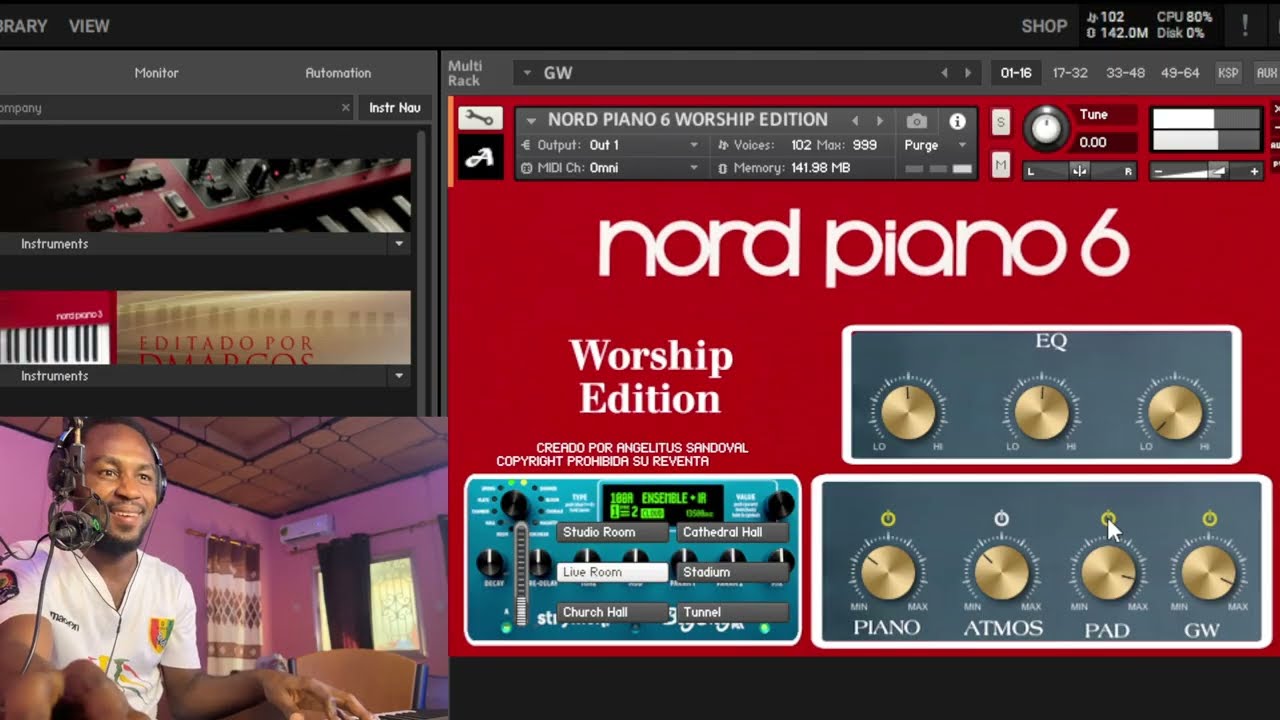Click next multi arrow beside GW
This screenshot has height=720, width=1280.
(x=967, y=73)
